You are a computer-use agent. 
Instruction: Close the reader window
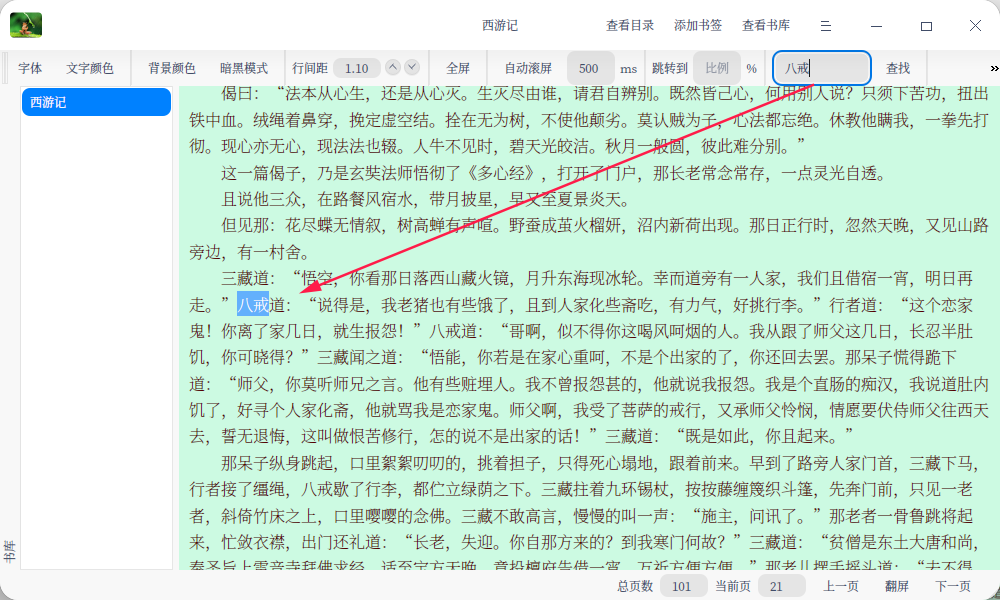point(975,26)
